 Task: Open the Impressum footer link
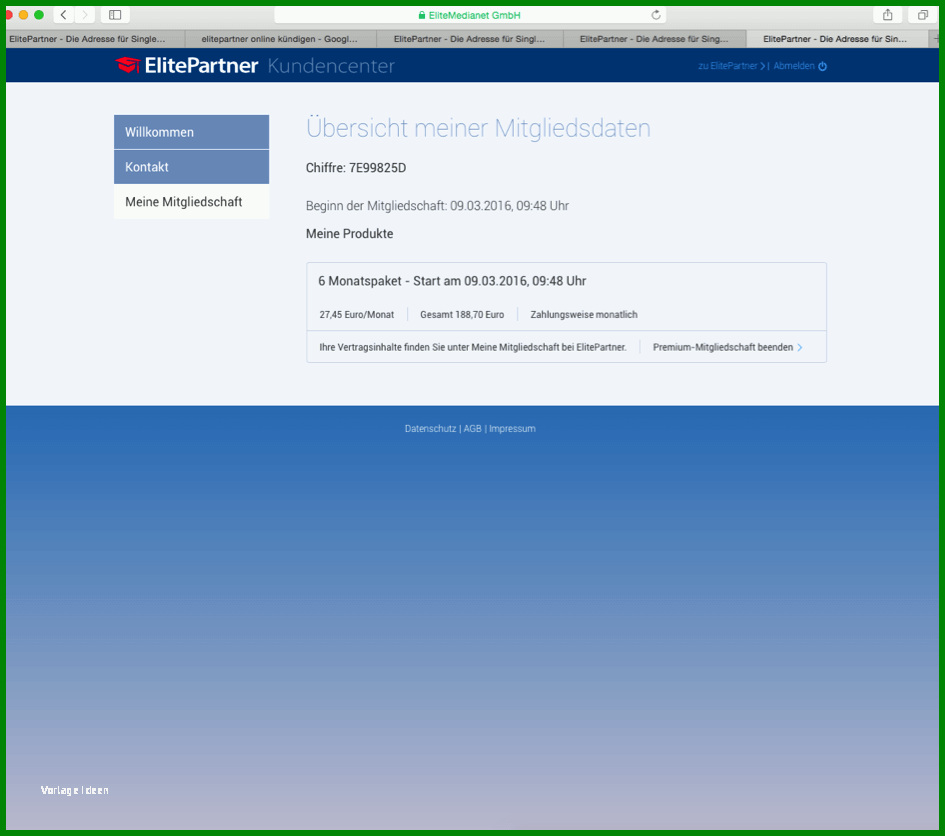(x=512, y=429)
